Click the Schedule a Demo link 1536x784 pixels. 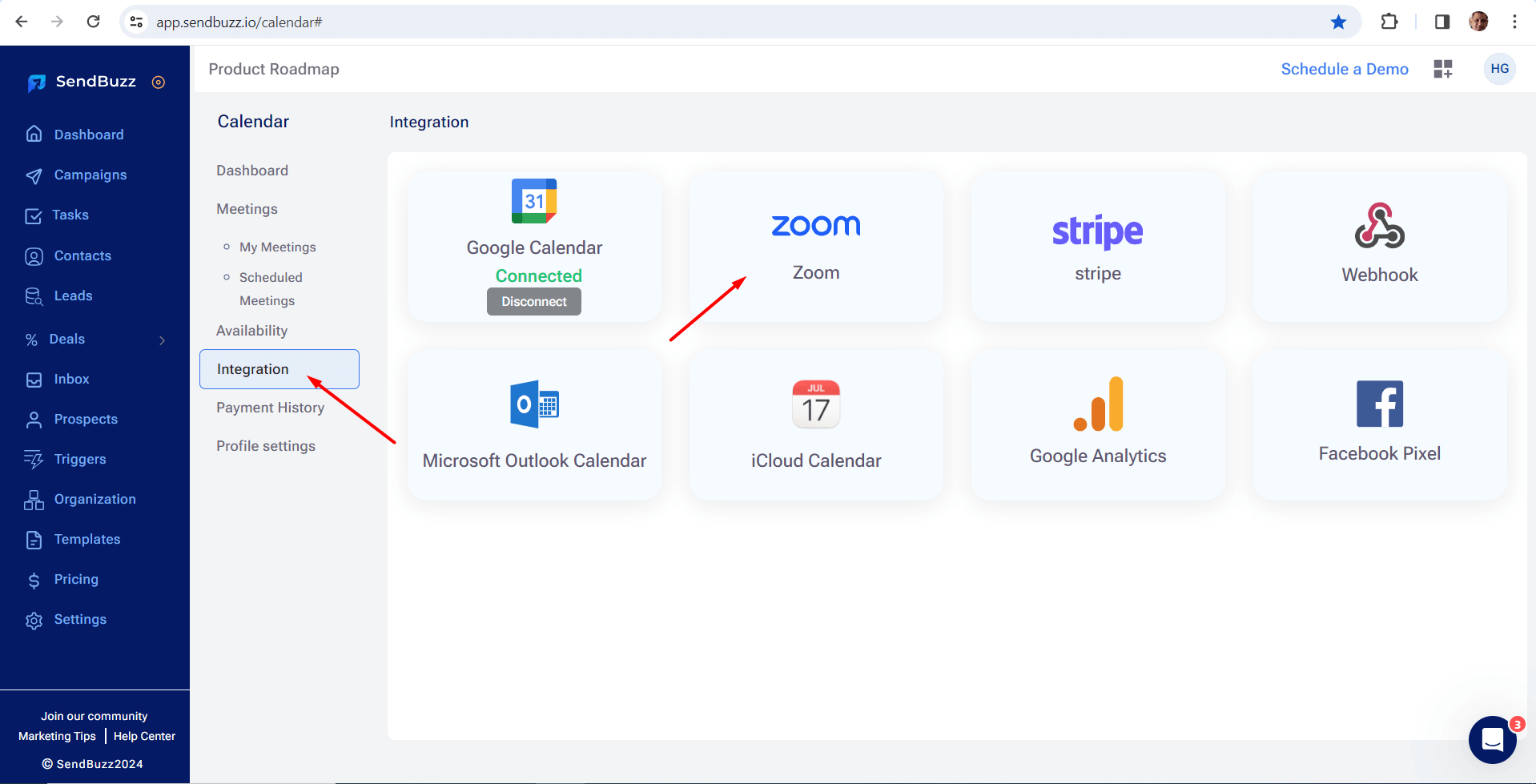[x=1345, y=69]
